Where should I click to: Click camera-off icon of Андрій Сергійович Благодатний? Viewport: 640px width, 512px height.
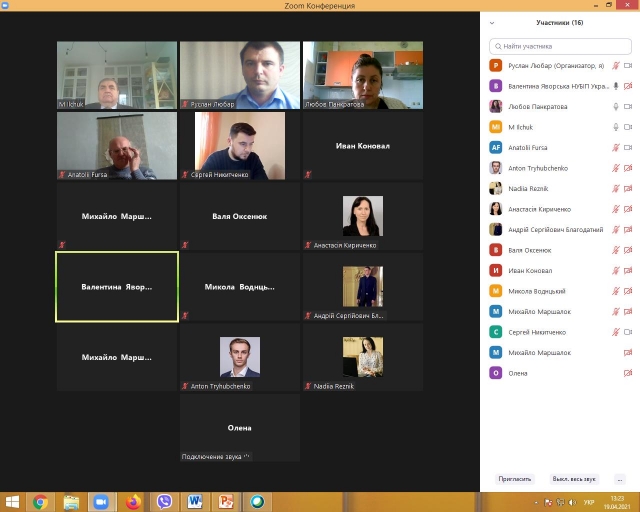[628, 229]
